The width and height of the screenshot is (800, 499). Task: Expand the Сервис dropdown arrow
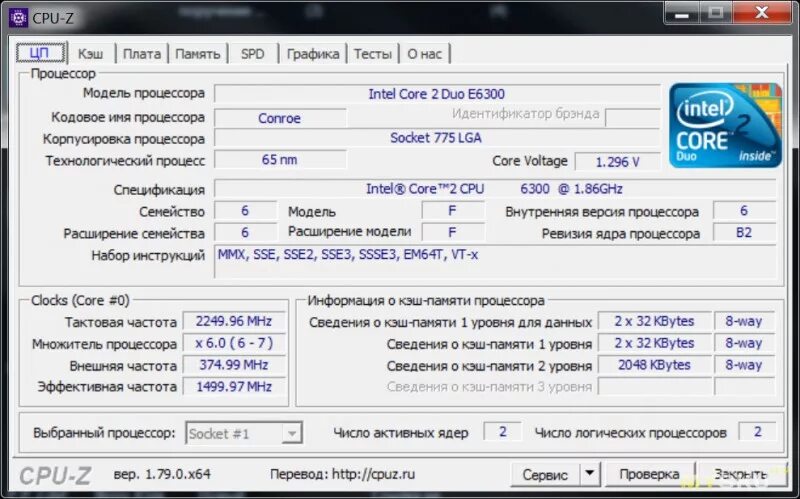click(589, 473)
